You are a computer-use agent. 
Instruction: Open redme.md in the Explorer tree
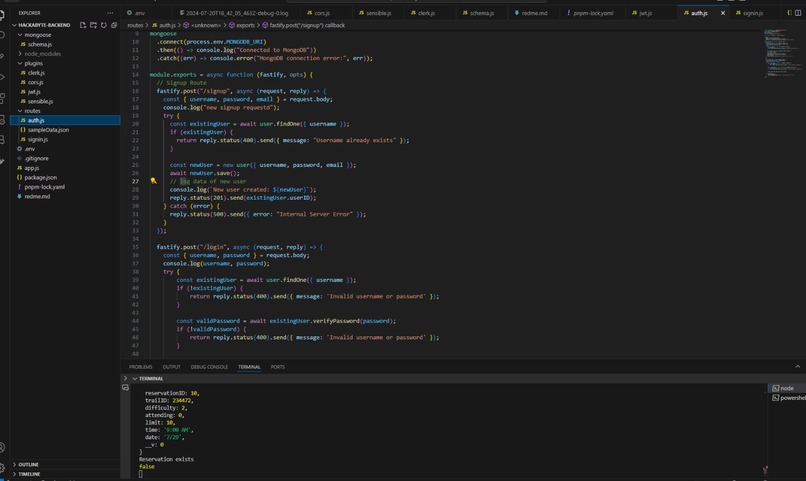coord(65,196)
